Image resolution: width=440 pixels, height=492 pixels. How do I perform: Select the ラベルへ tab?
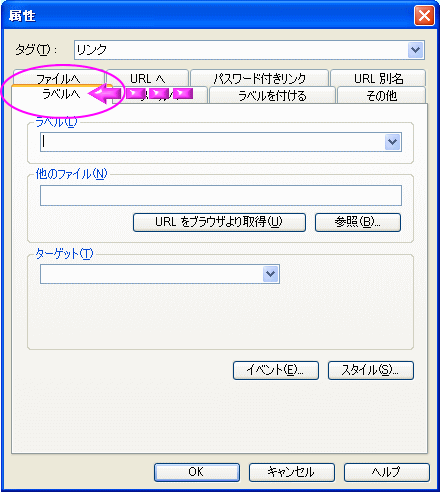click(x=61, y=94)
